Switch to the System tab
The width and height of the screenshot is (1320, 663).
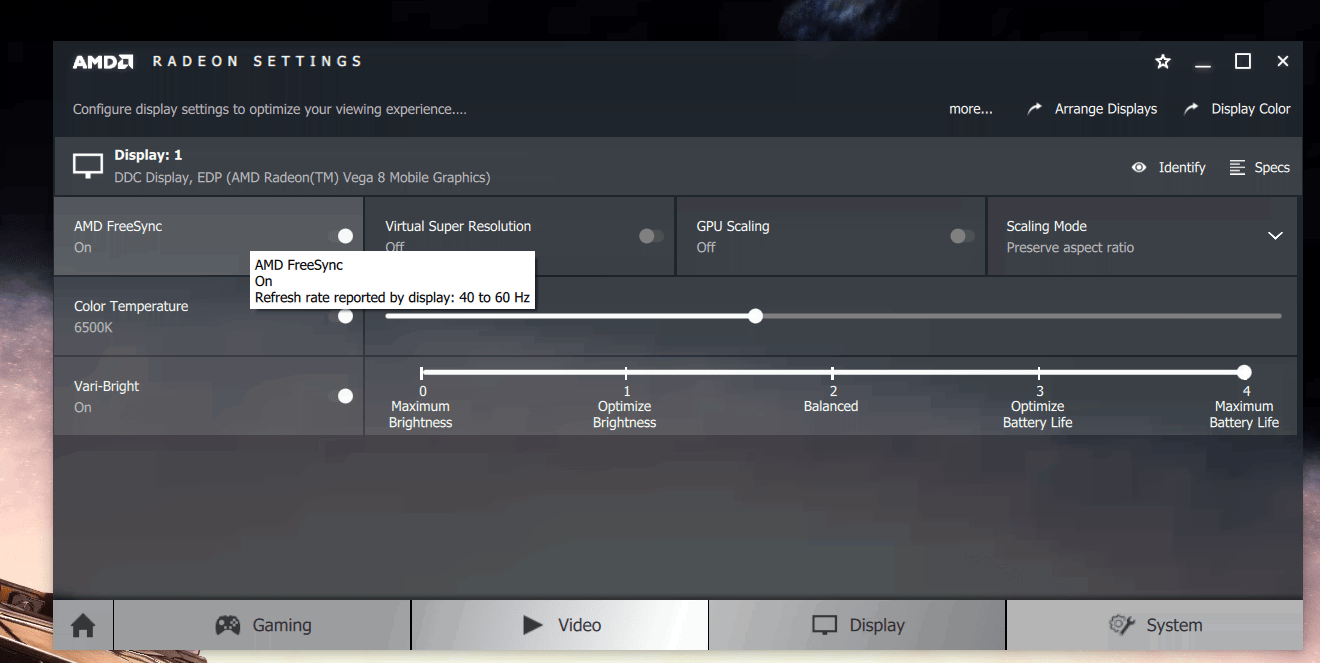[x=1154, y=625]
